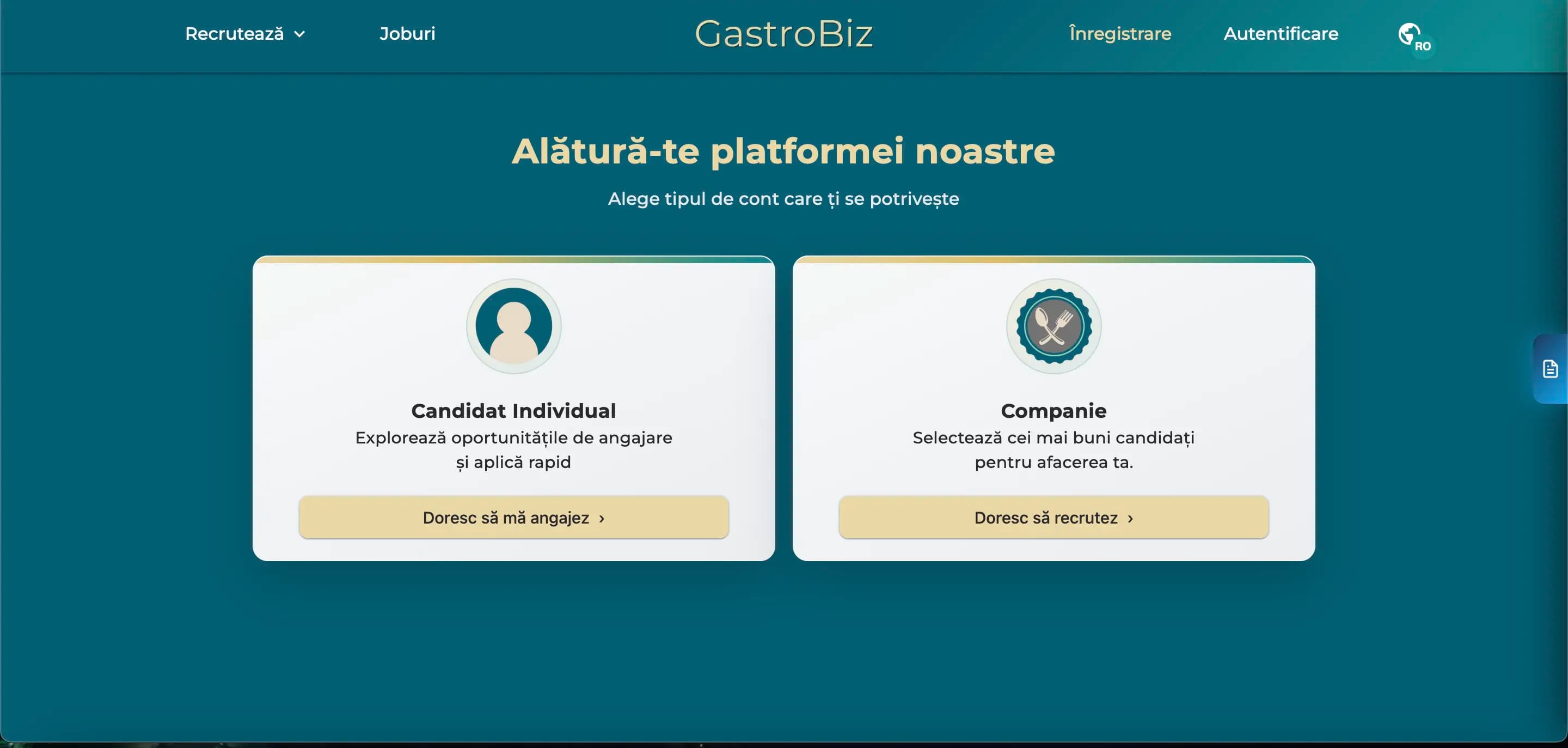This screenshot has width=1568, height=748.
Task: Select the Candidat Individual heading
Action: tap(514, 411)
